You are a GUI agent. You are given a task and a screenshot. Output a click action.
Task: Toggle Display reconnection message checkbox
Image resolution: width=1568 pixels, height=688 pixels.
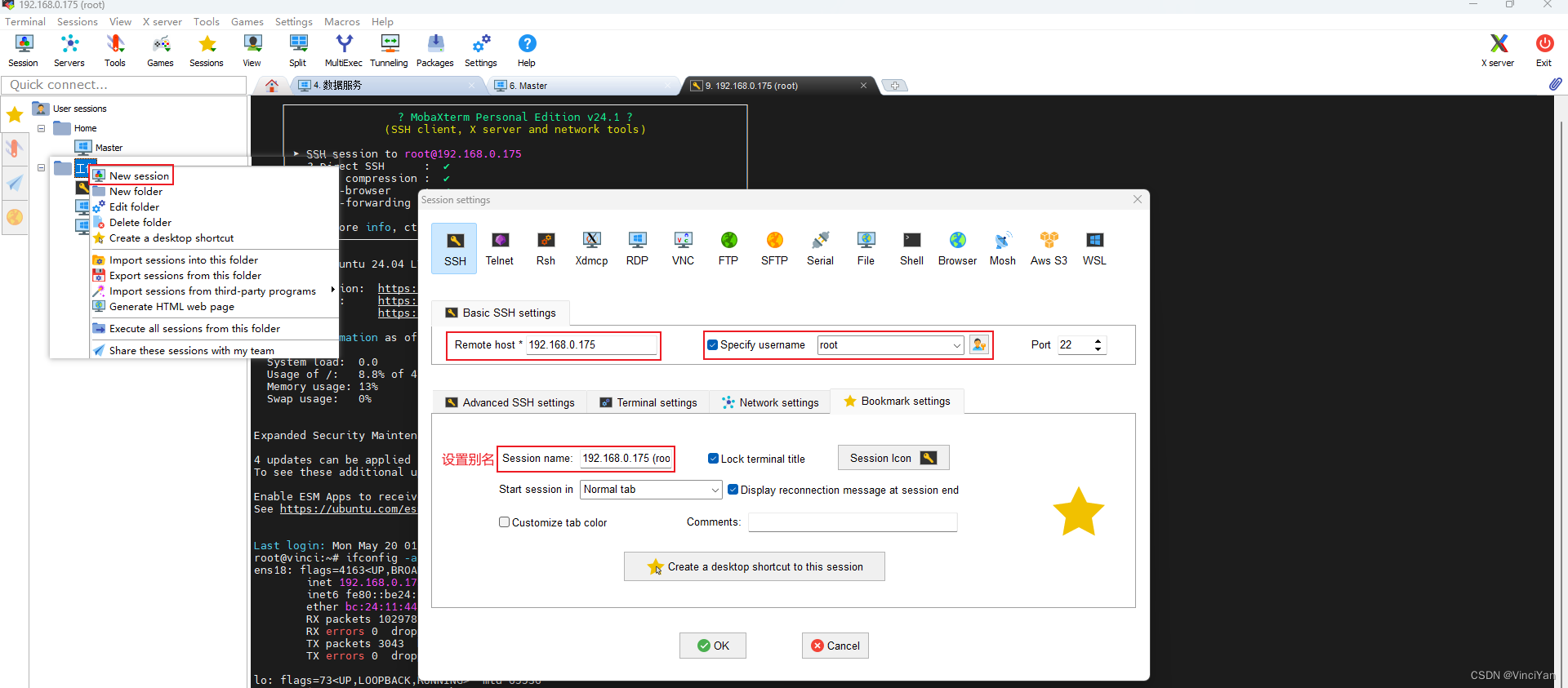(733, 490)
